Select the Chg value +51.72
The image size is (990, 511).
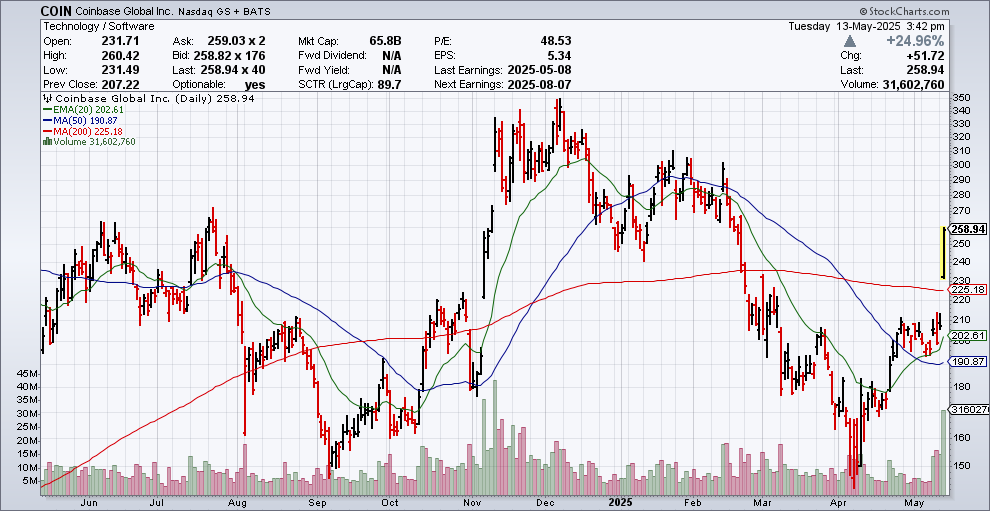928,56
